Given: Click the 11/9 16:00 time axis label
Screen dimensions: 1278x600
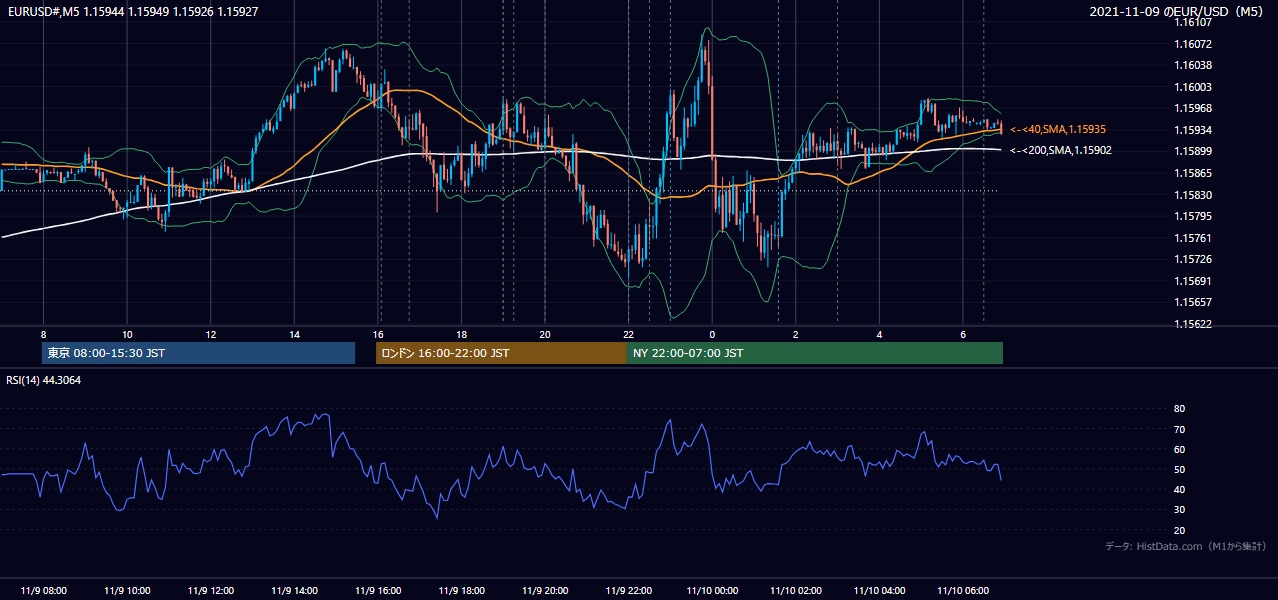Looking at the screenshot, I should 377,591.
